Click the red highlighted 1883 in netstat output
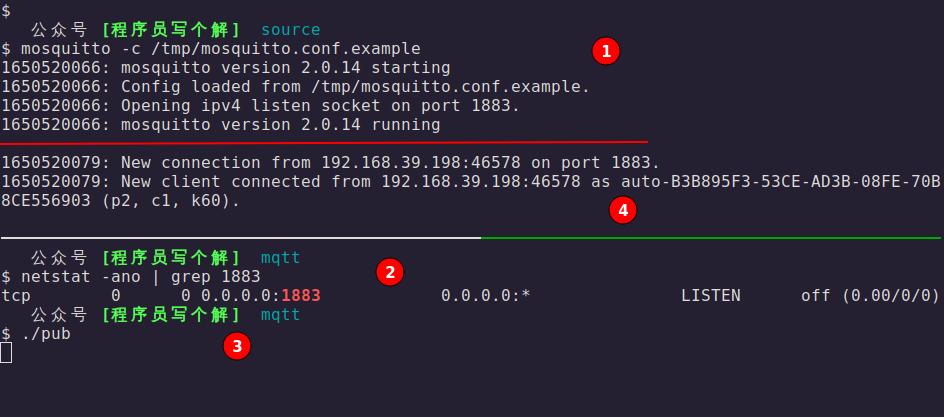The image size is (944, 417). pyautogui.click(x=301, y=295)
